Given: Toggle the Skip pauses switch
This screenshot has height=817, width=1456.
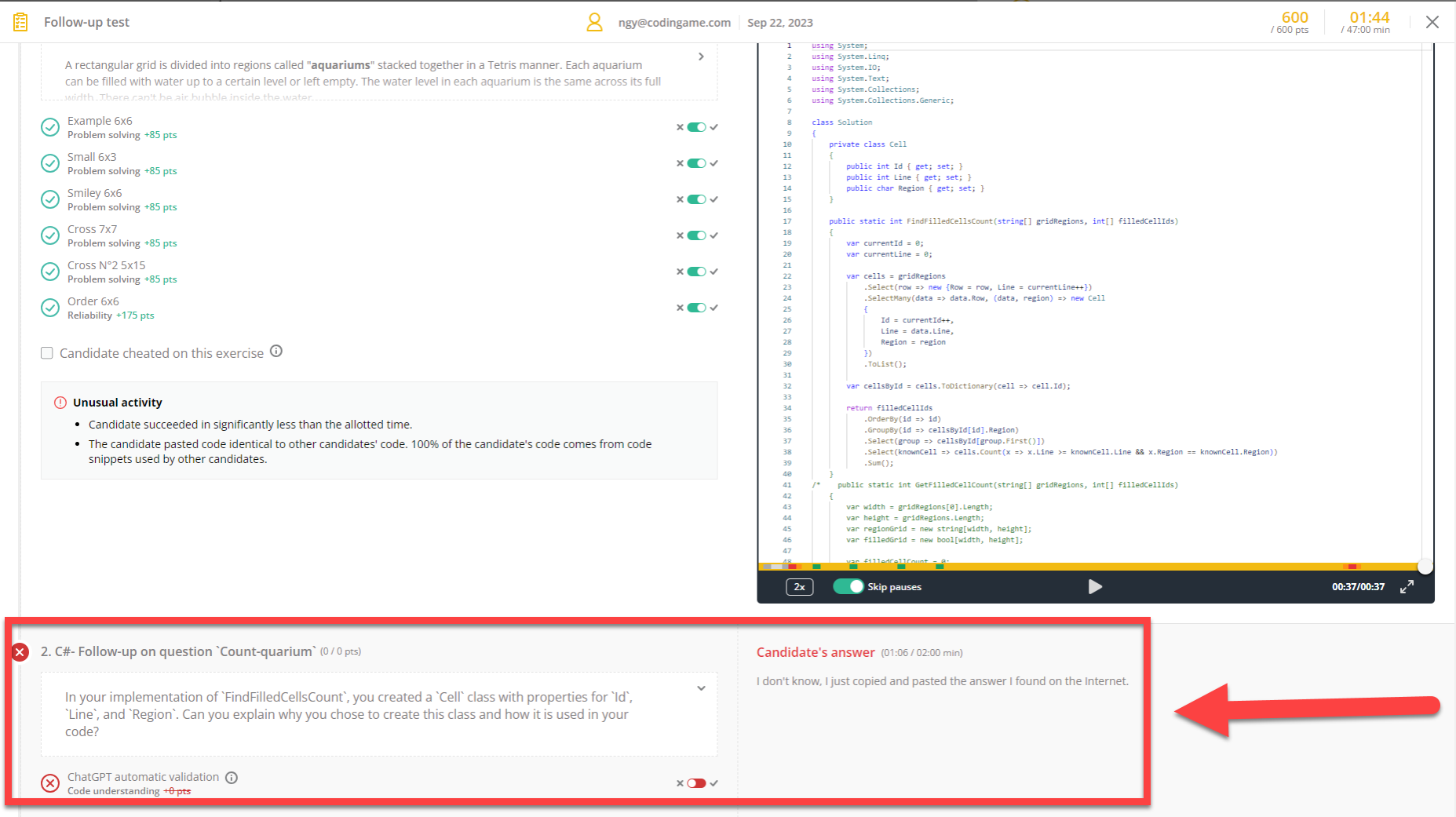Looking at the screenshot, I should [848, 587].
